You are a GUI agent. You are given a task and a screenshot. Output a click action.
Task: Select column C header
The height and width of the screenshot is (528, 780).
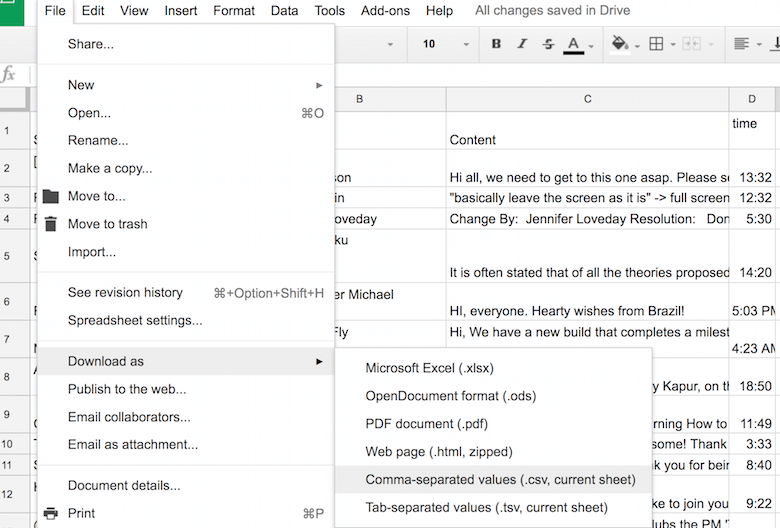588,98
